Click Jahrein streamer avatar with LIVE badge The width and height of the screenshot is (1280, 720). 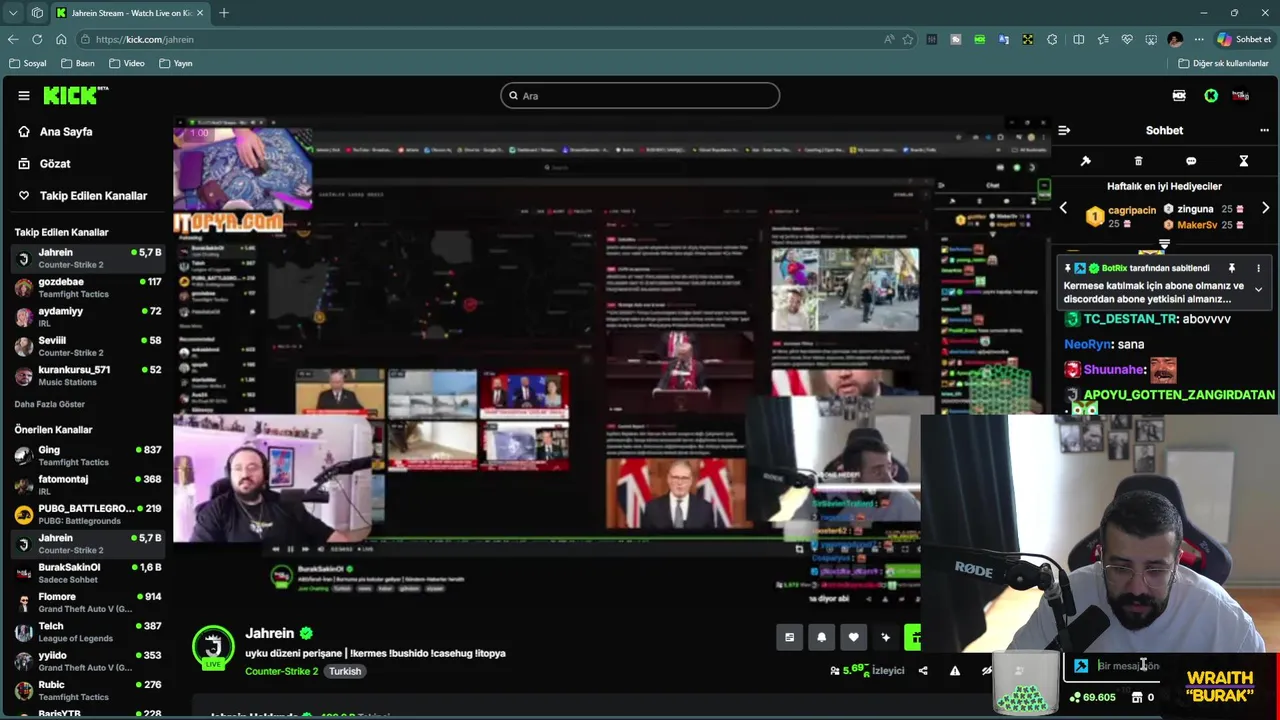coord(213,647)
